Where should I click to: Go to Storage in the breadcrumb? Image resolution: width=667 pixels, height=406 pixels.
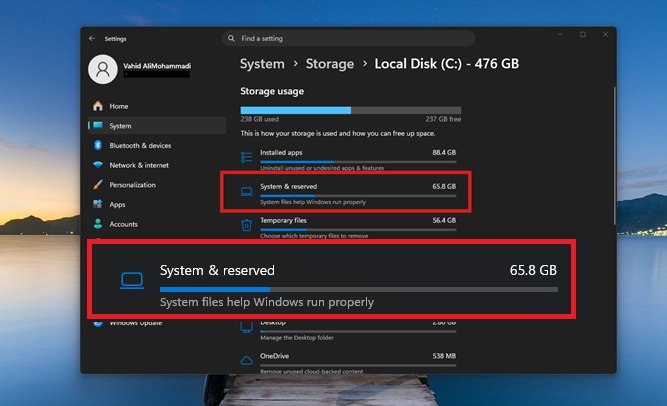330,64
